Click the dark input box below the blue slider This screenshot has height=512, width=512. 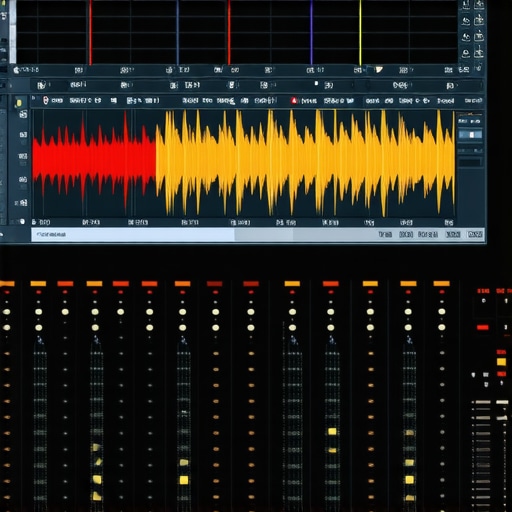click(x=470, y=162)
